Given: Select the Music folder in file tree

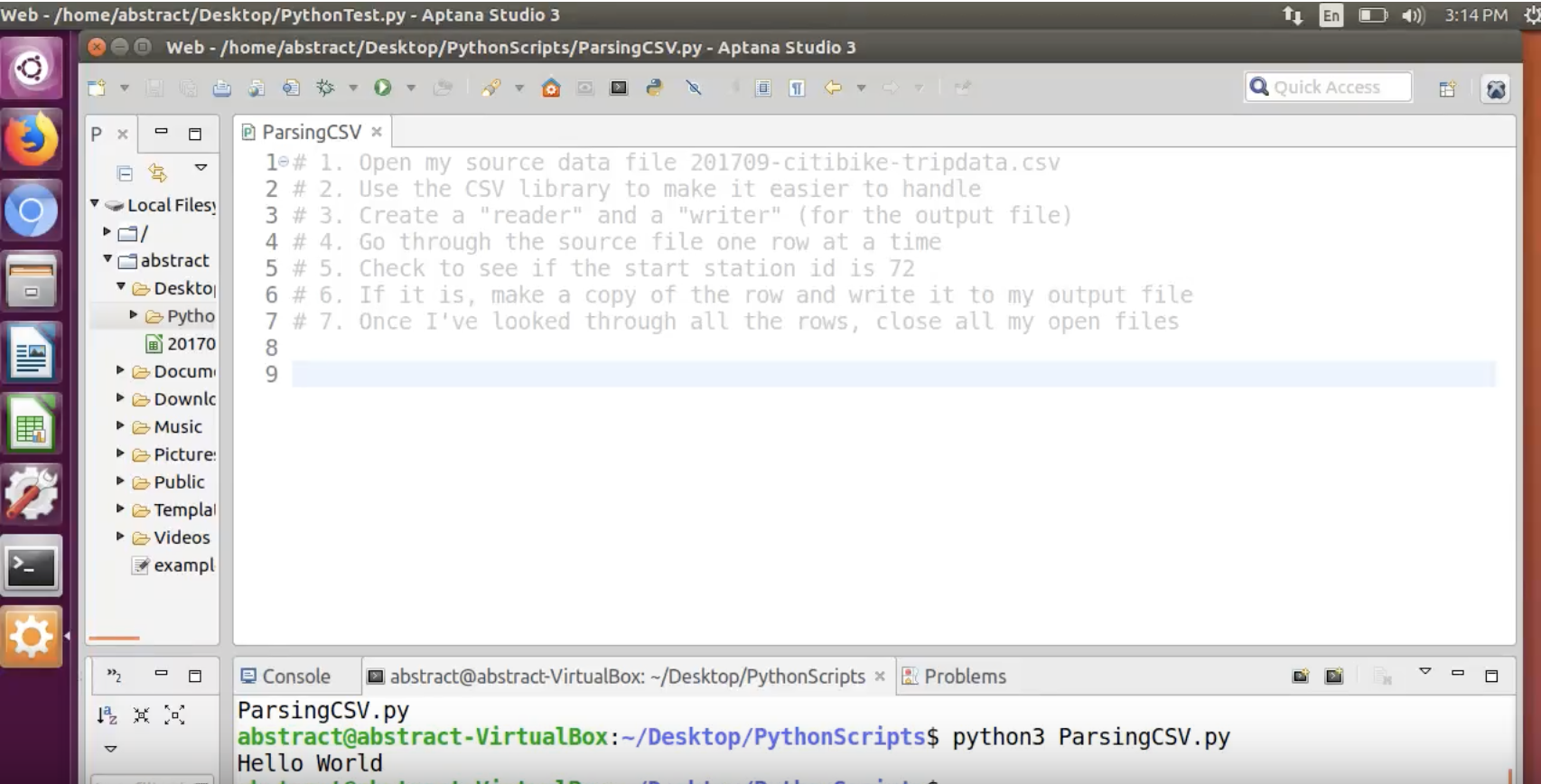Looking at the screenshot, I should coord(177,426).
